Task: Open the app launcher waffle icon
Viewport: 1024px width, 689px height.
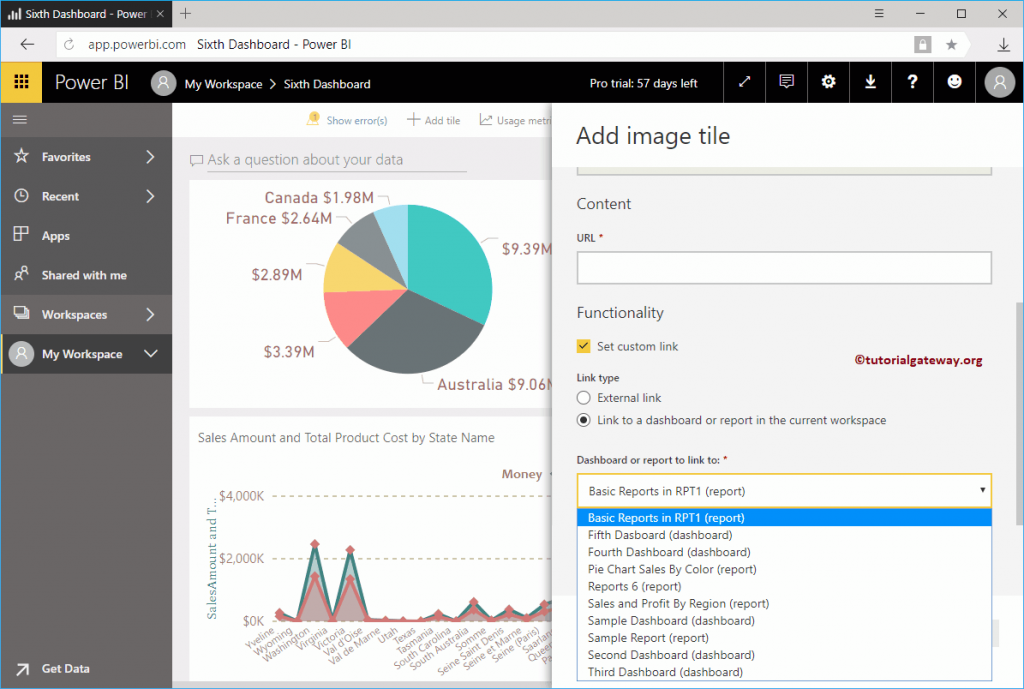Action: (20, 81)
